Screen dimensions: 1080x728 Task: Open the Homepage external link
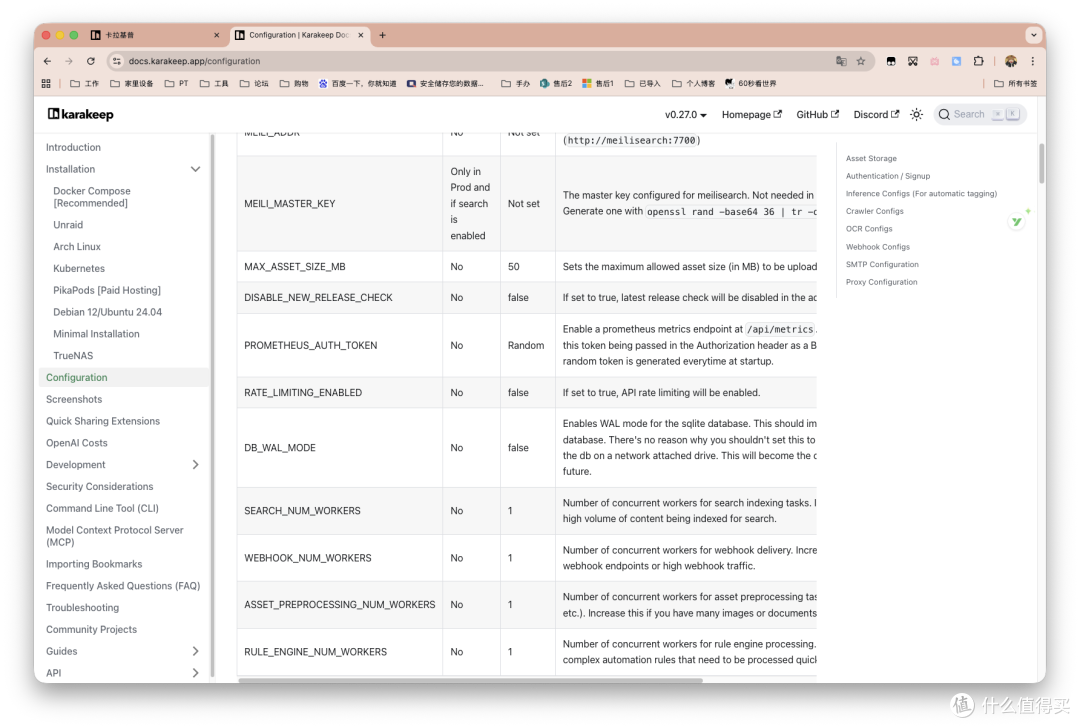pyautogui.click(x=751, y=114)
